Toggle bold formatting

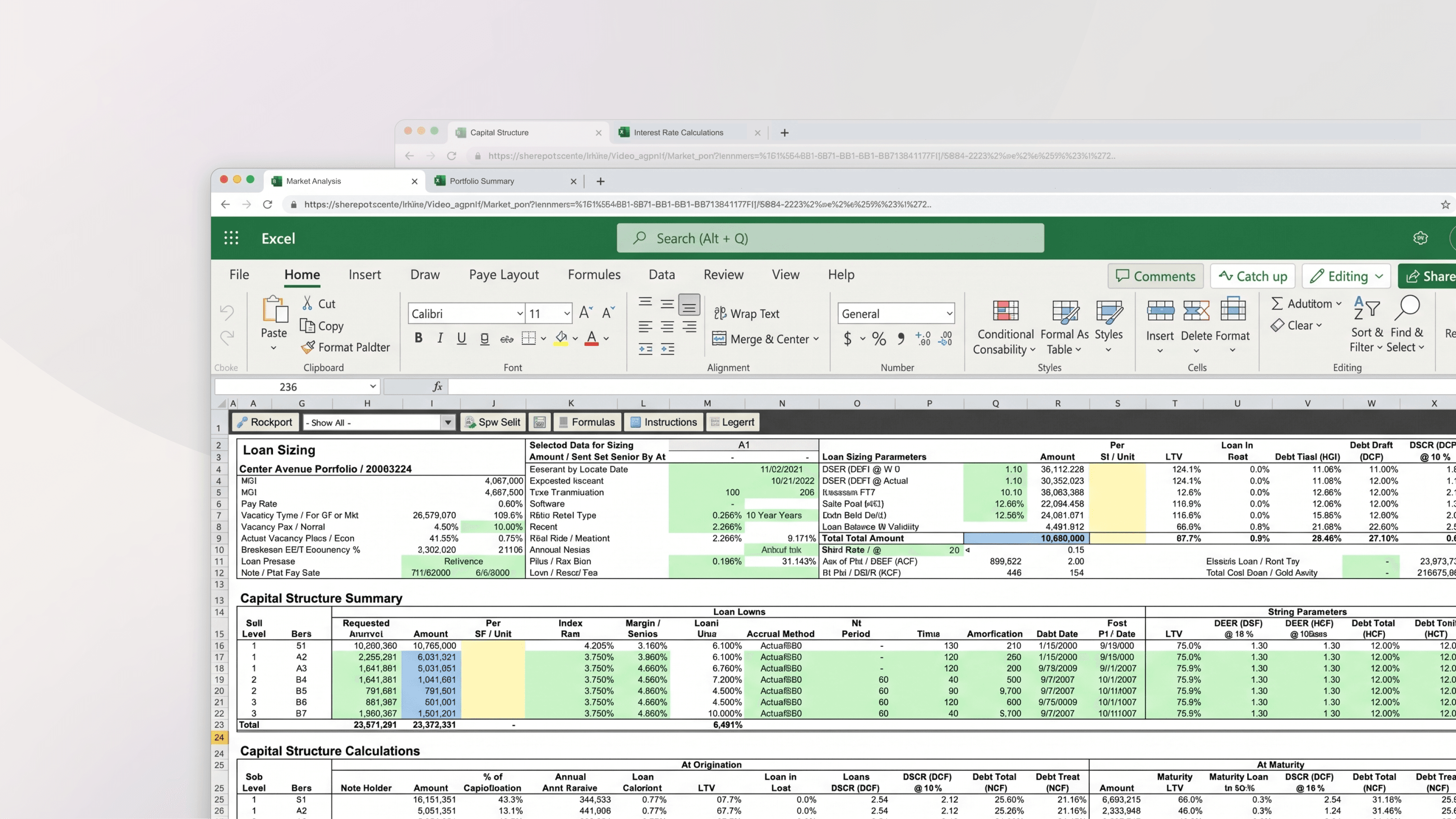[x=418, y=338]
